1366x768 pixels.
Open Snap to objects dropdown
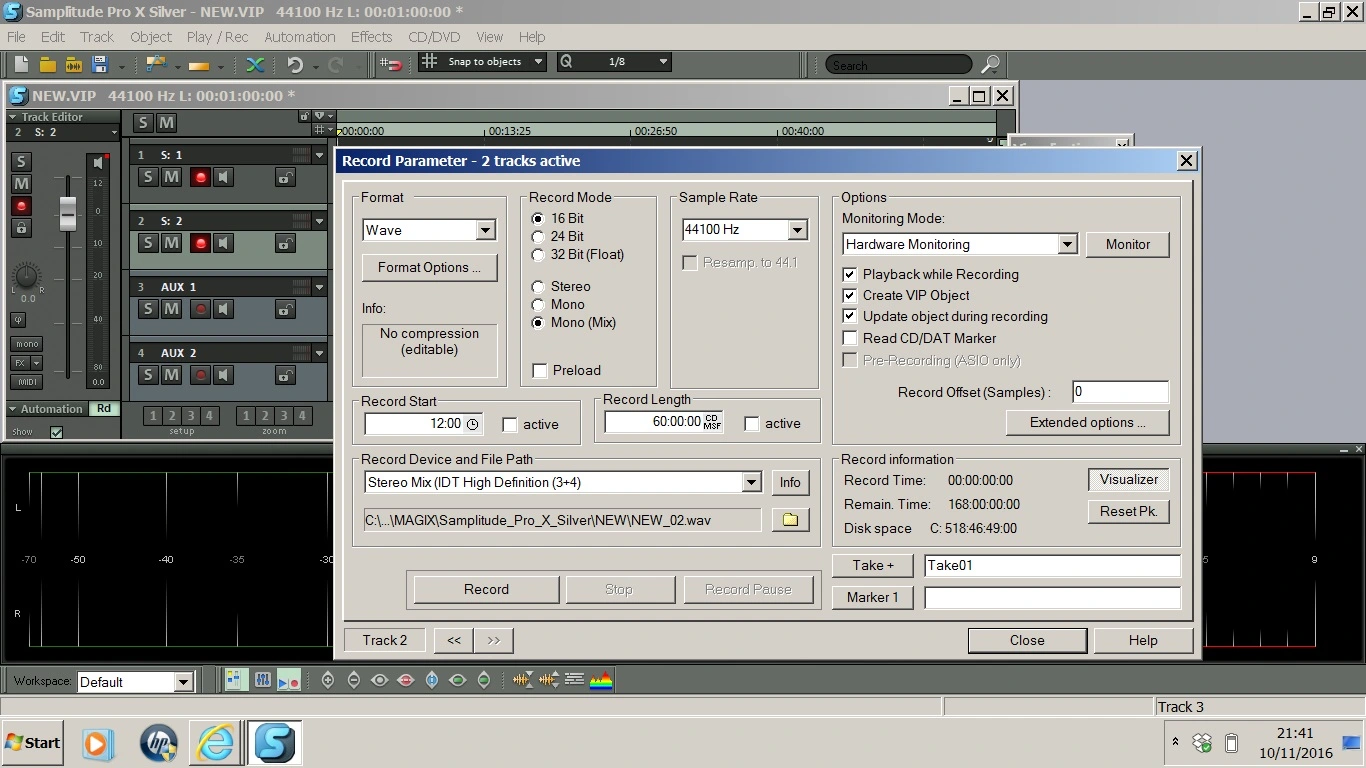(538, 61)
